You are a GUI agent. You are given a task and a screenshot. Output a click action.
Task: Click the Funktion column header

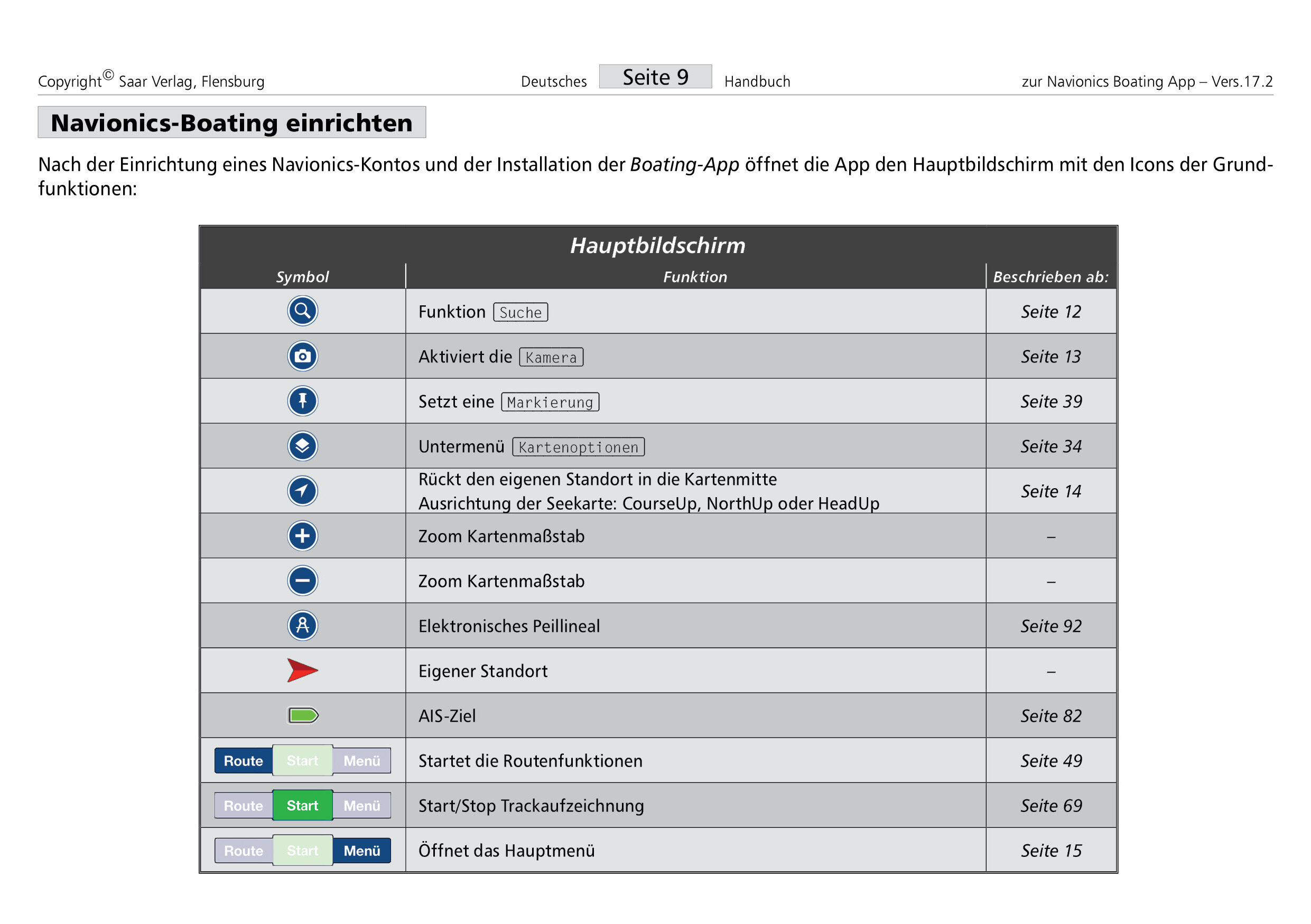coord(695,277)
